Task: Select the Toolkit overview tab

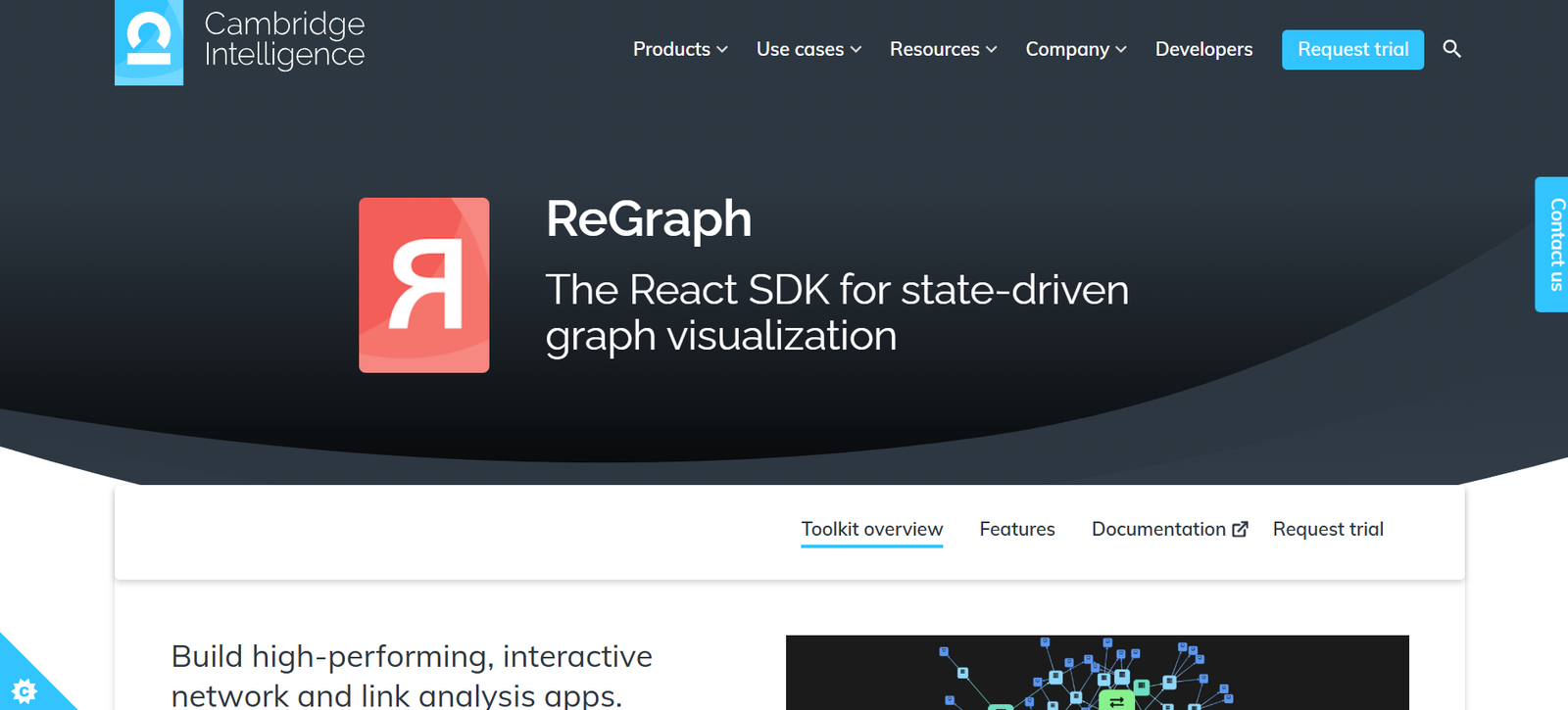Action: [x=871, y=530]
